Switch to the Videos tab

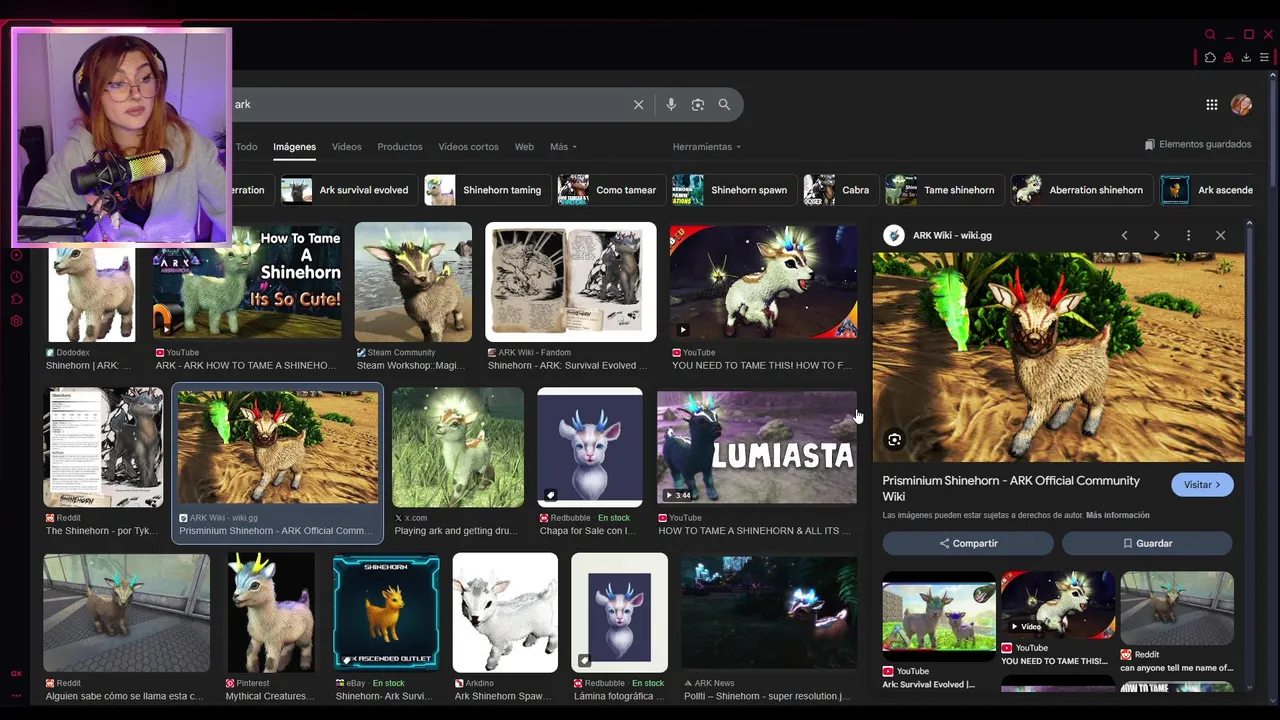tap(346, 147)
